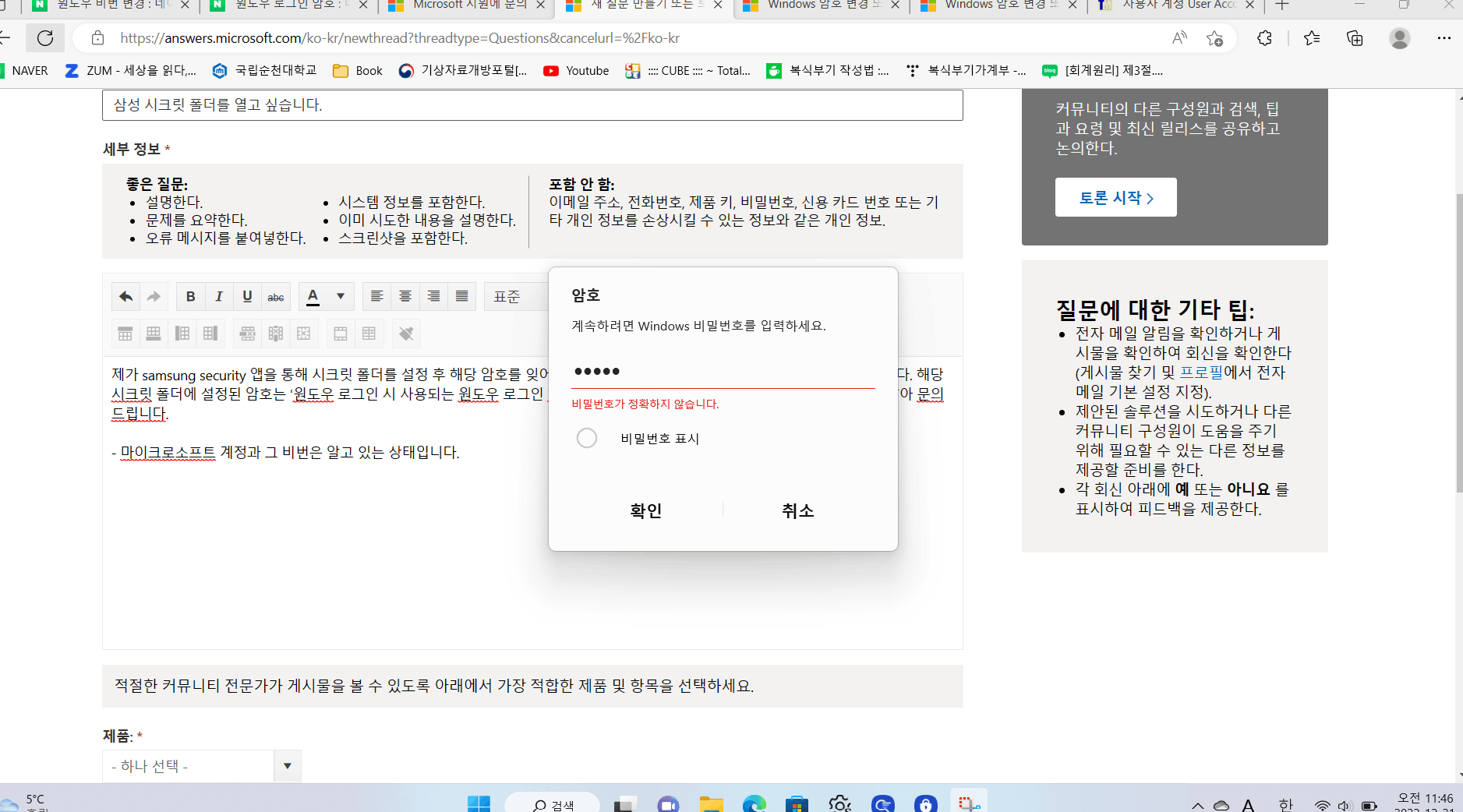Align text right in the editor

[x=433, y=296]
